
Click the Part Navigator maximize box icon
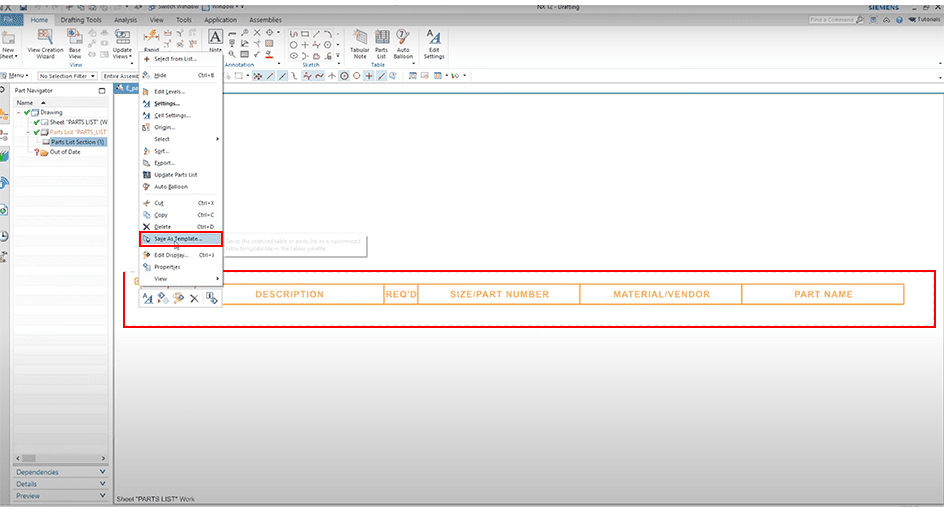click(x=102, y=90)
